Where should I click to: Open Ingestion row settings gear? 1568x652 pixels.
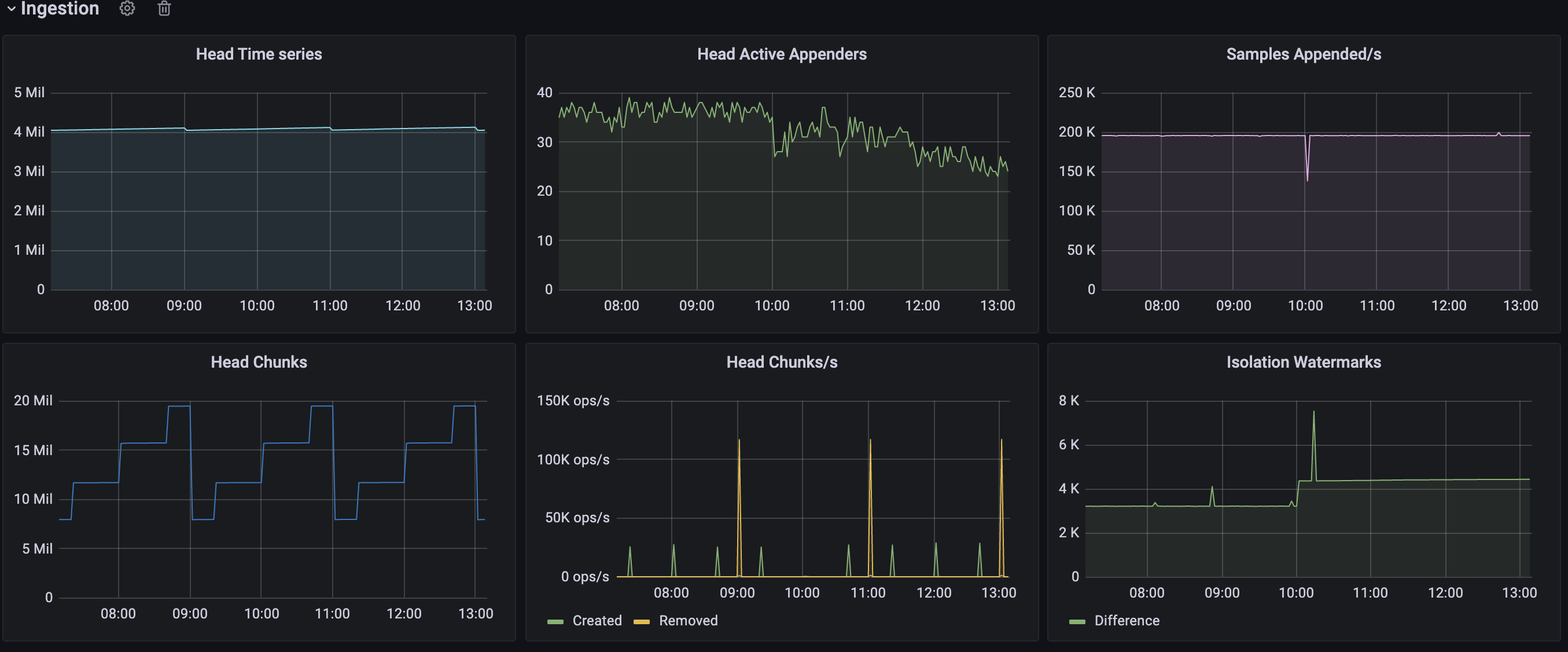pyautogui.click(x=127, y=9)
